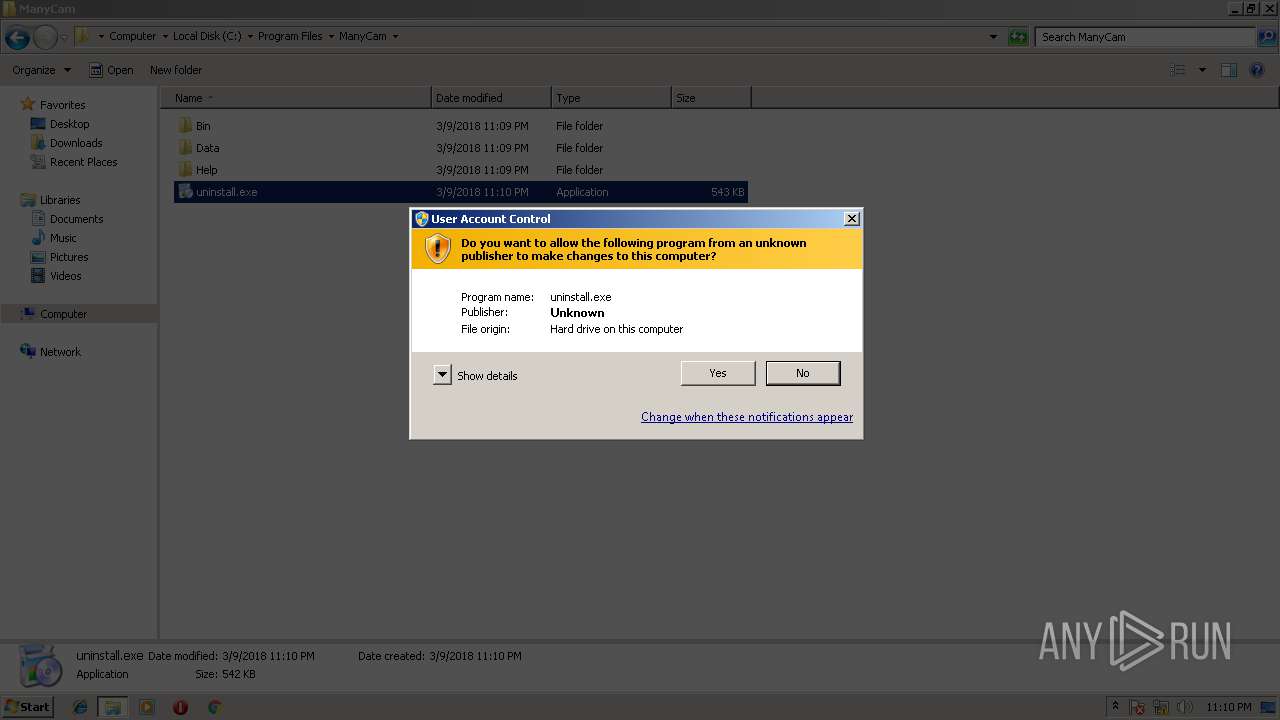Open the Videos library

[x=66, y=276]
